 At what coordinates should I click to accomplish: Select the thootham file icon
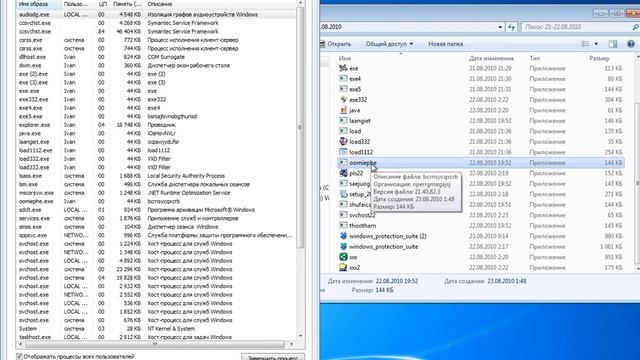tap(343, 225)
